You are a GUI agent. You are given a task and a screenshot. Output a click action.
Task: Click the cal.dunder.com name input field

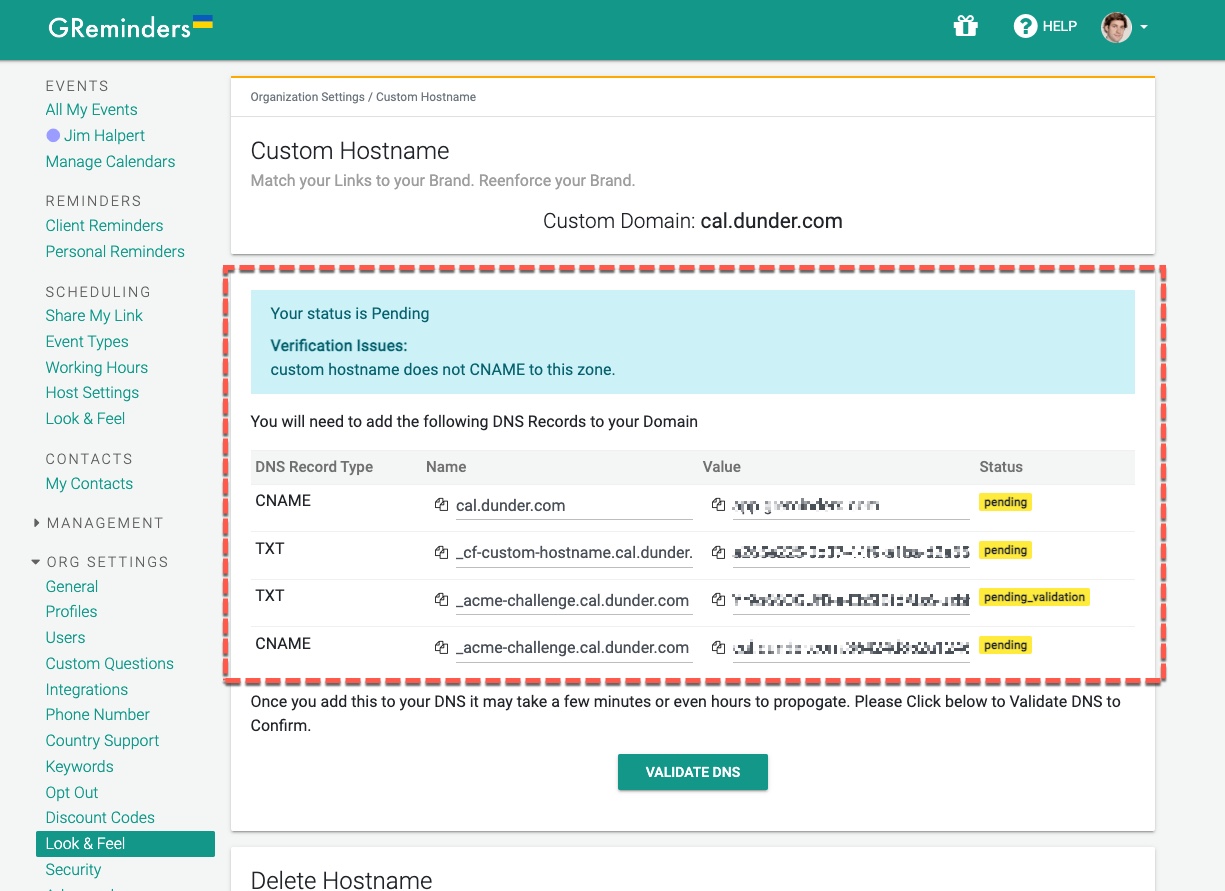tap(575, 505)
